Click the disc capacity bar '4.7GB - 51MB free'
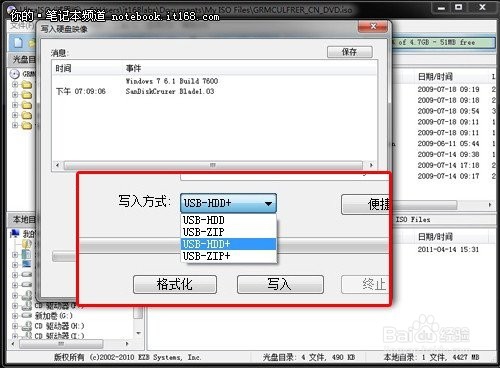The image size is (500, 368). (443, 42)
